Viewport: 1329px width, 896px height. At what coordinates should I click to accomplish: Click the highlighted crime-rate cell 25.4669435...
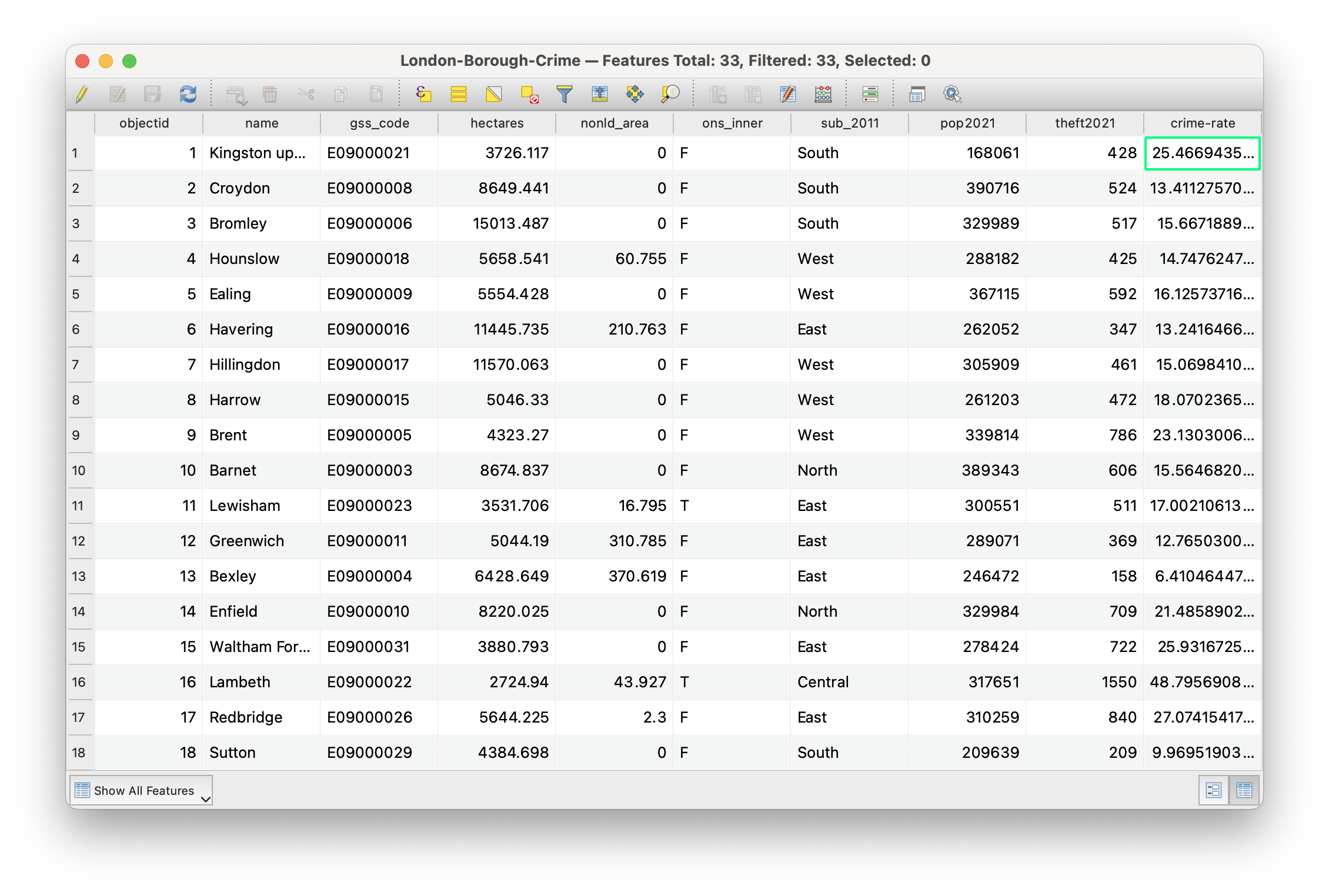click(x=1203, y=153)
